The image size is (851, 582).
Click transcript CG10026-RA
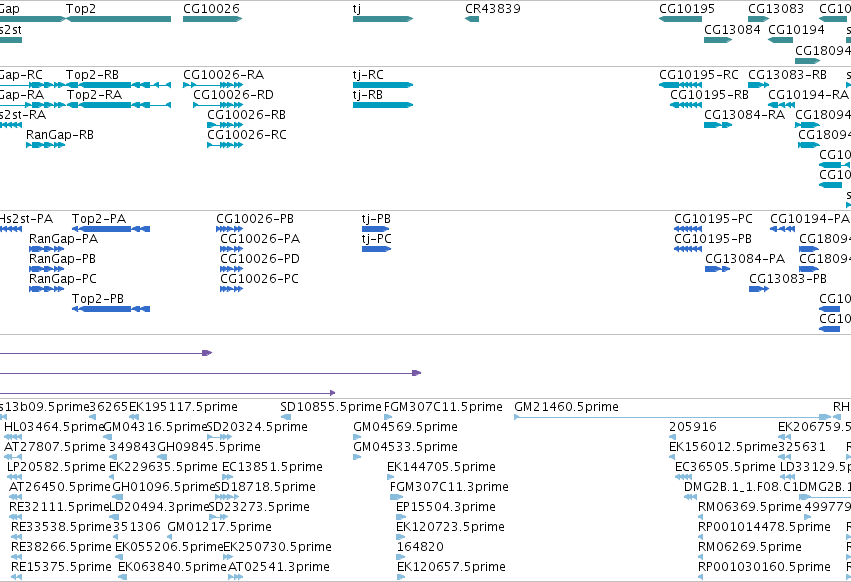[x=224, y=74]
